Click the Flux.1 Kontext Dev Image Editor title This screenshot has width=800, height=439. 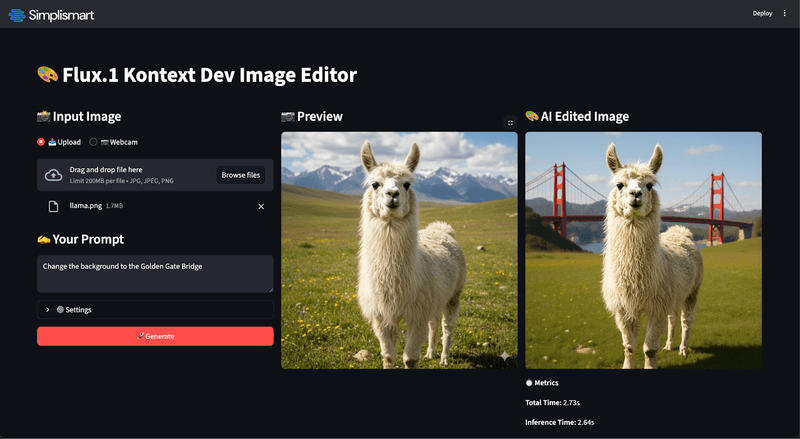coord(210,75)
